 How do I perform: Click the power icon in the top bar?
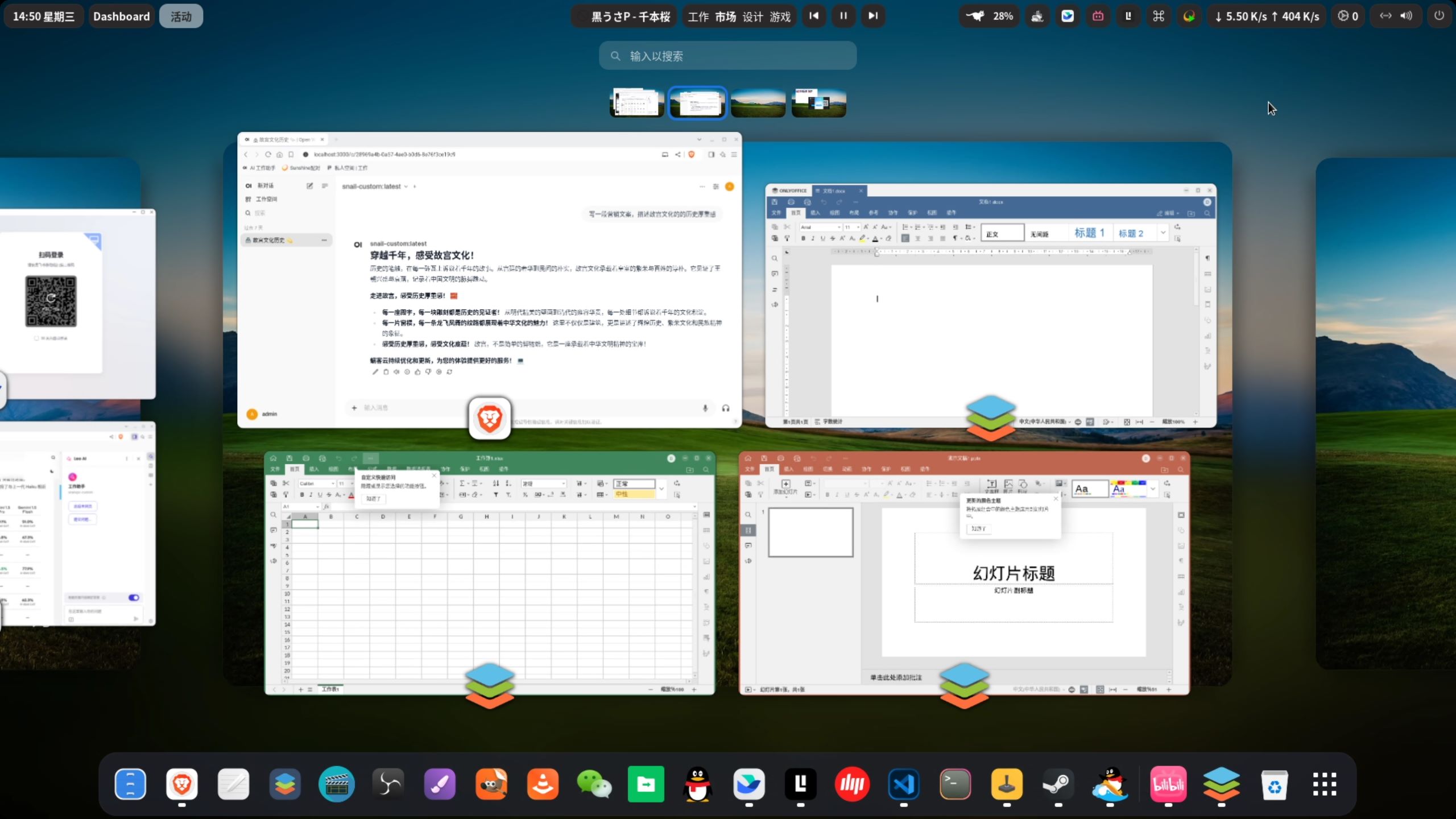[1439, 16]
